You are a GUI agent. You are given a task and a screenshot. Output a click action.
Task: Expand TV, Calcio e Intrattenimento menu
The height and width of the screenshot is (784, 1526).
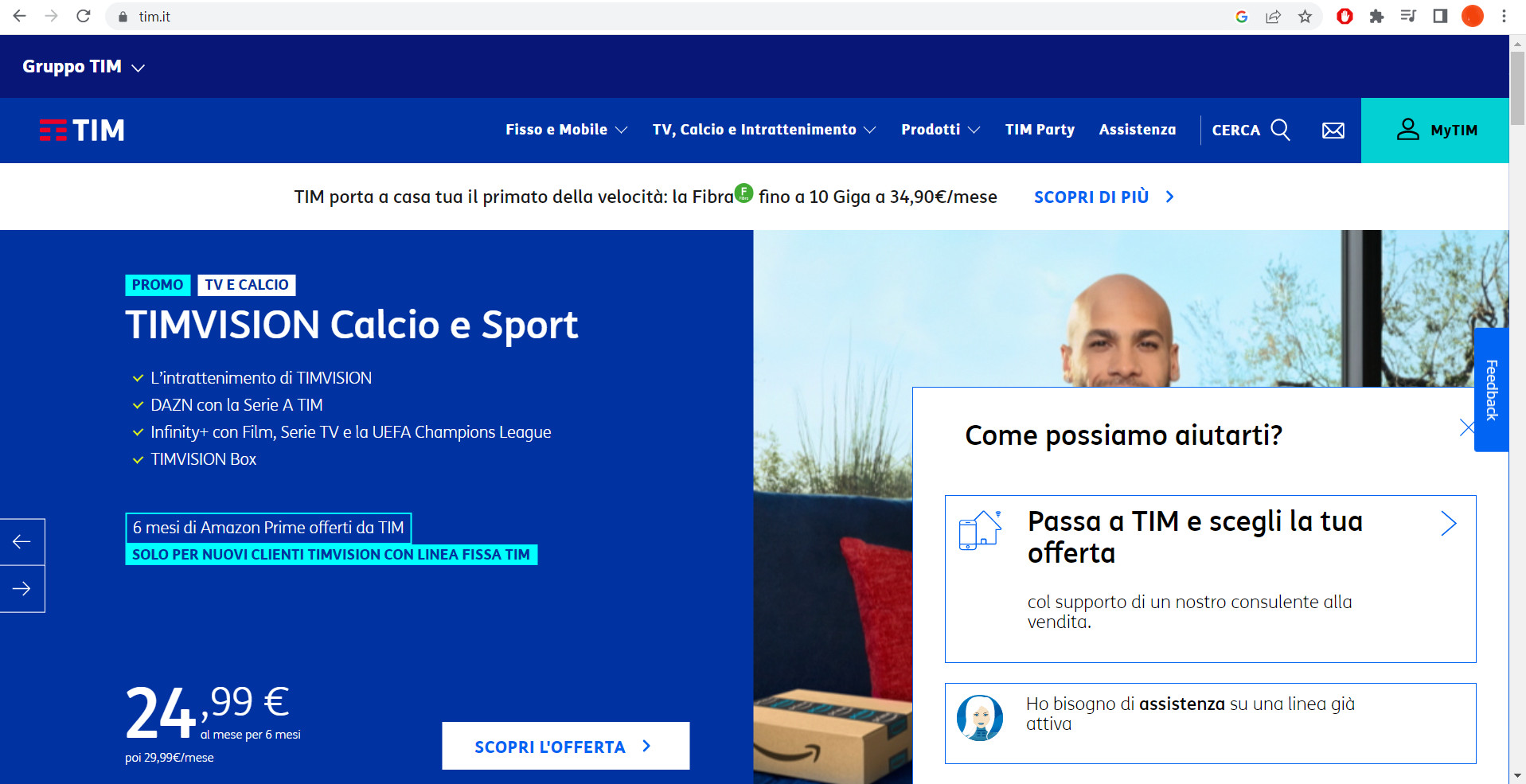pyautogui.click(x=763, y=130)
